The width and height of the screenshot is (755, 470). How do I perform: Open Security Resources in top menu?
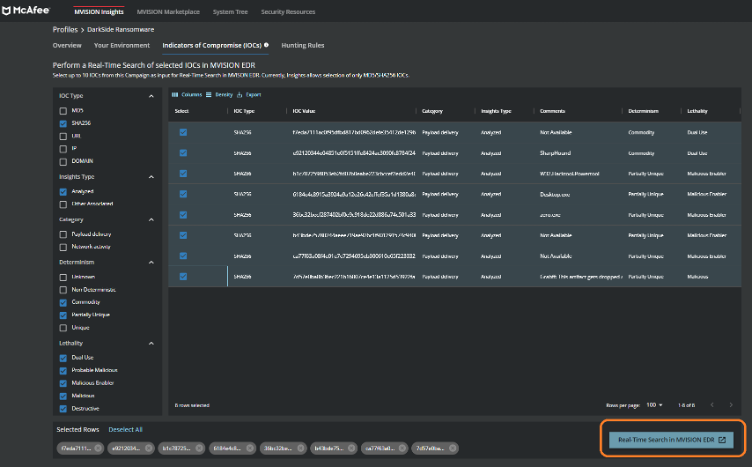[x=288, y=12]
